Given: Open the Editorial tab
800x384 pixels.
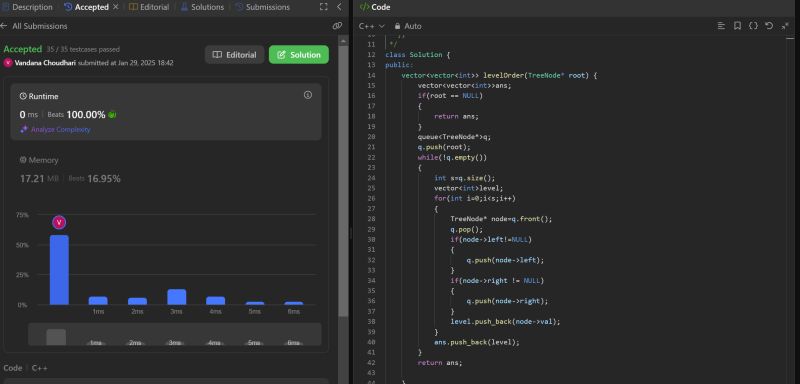Looking at the screenshot, I should pyautogui.click(x=149, y=7).
